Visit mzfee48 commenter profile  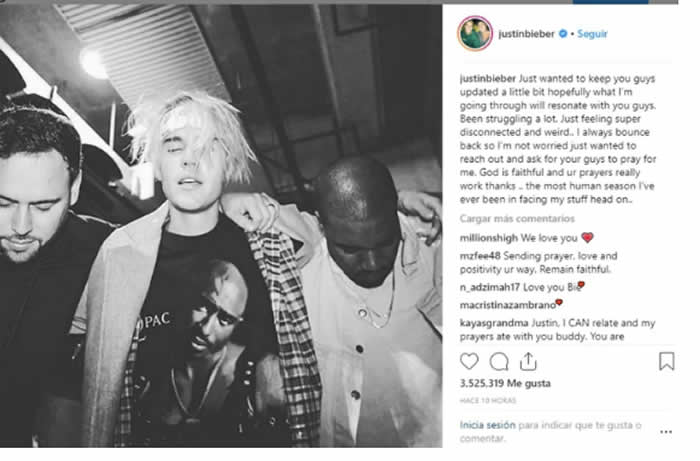(480, 256)
